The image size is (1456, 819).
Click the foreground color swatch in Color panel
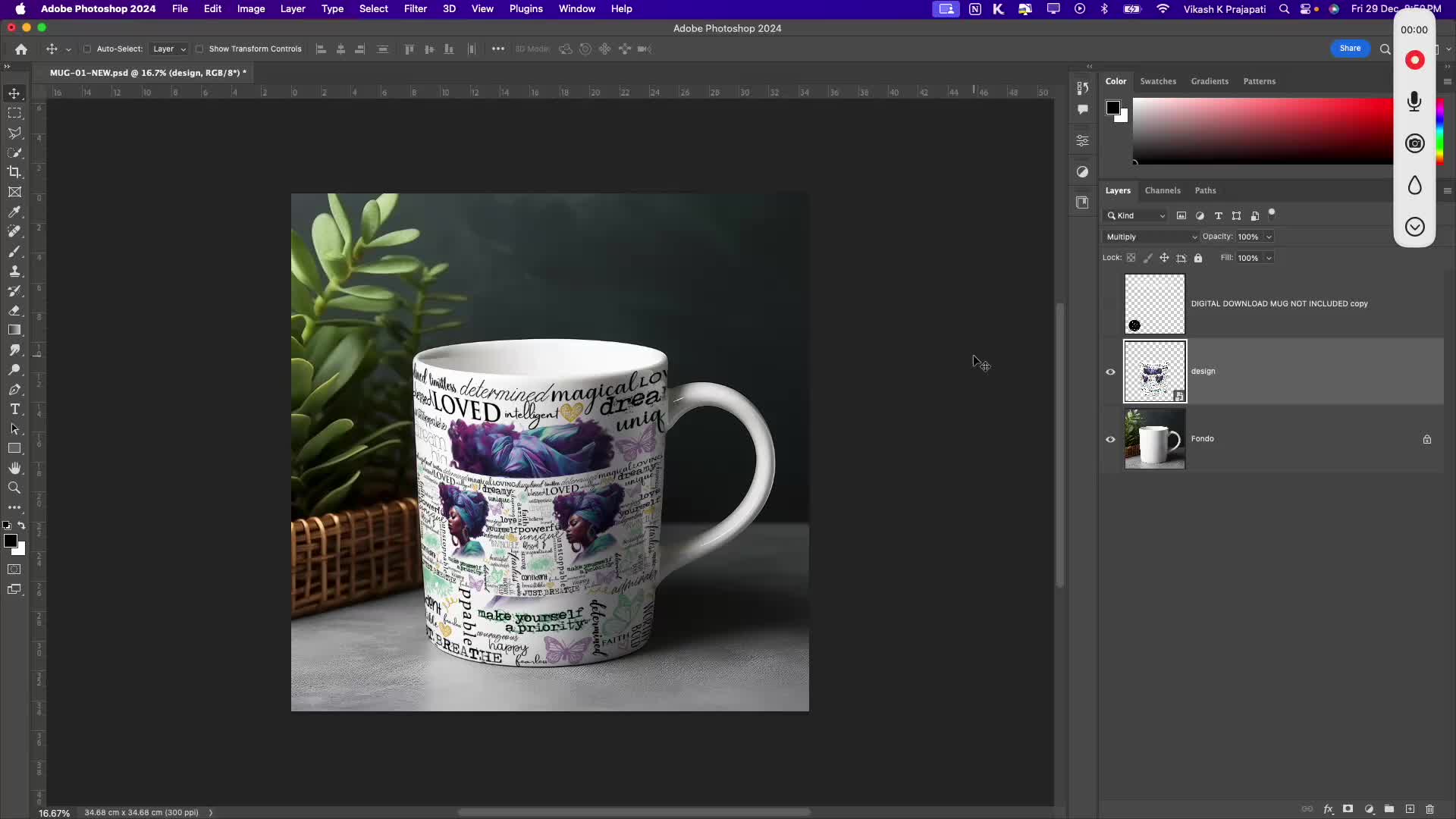[x=1112, y=108]
